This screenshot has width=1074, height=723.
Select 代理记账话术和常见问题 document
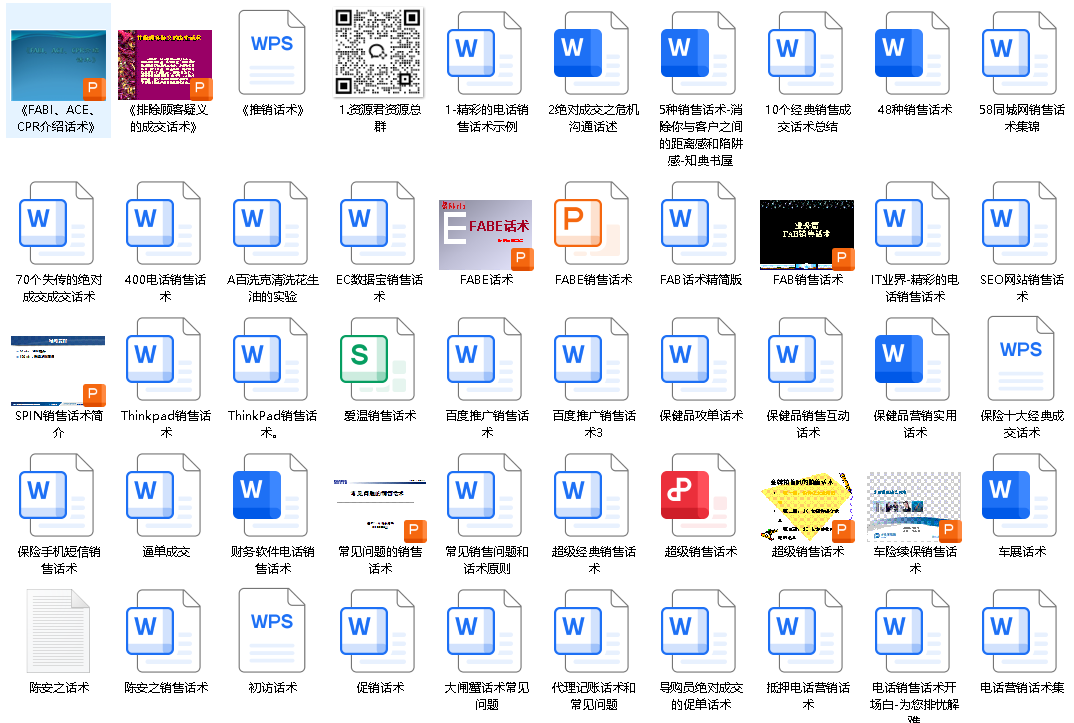pyautogui.click(x=592, y=631)
